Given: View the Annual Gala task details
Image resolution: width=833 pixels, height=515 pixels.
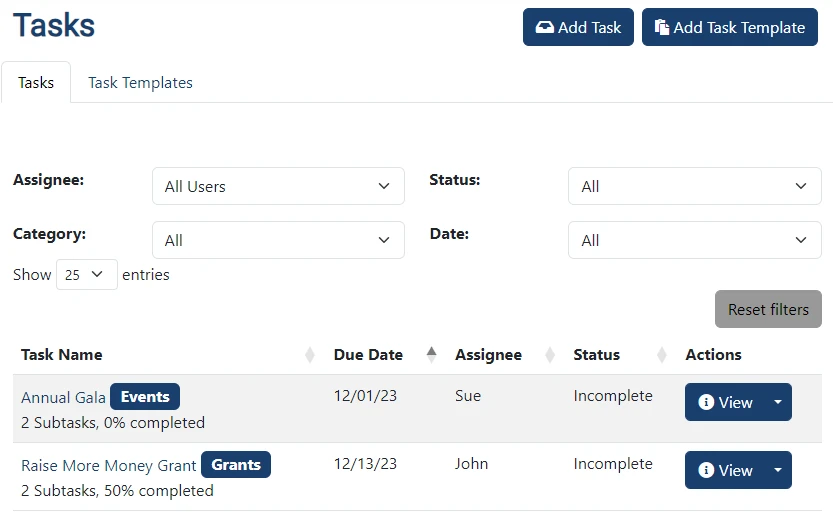Looking at the screenshot, I should [x=725, y=402].
